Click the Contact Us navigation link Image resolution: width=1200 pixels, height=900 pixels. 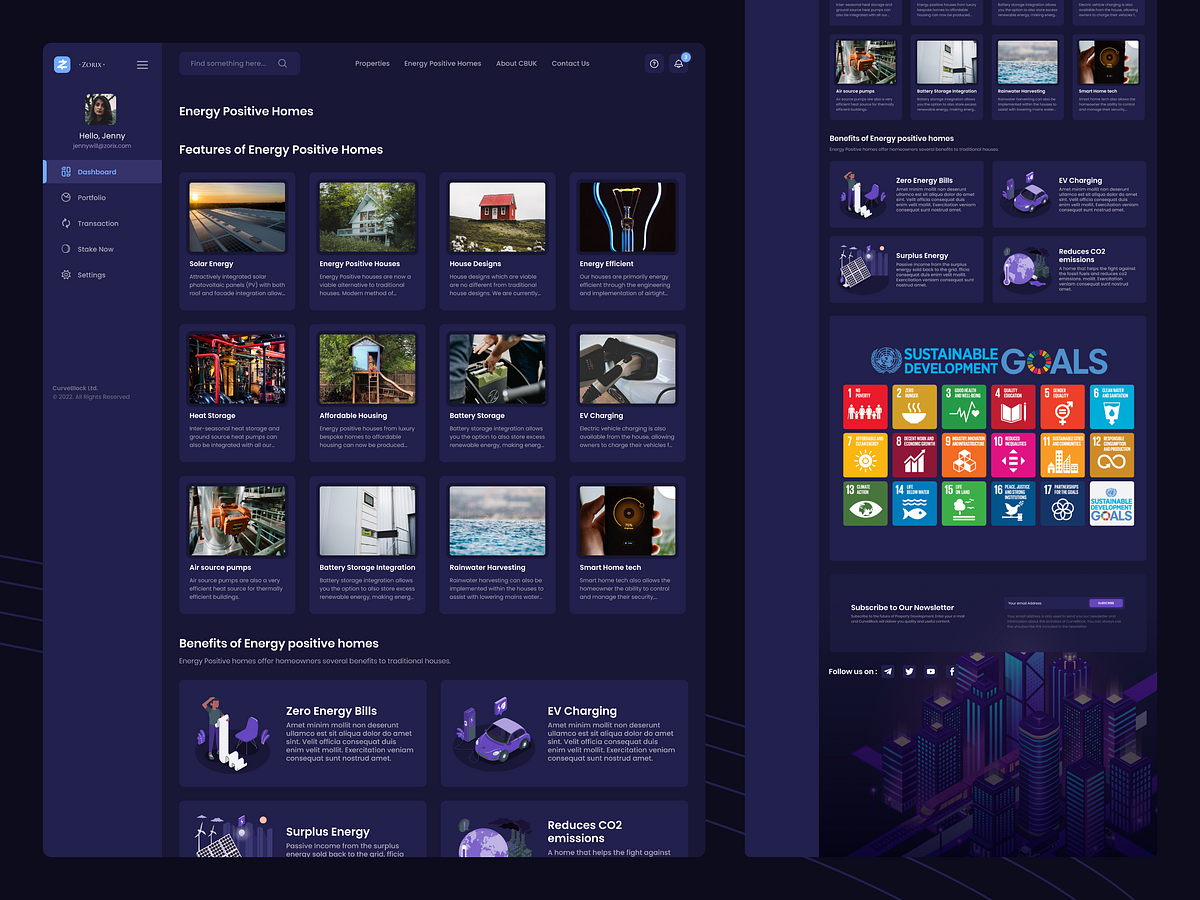click(570, 63)
